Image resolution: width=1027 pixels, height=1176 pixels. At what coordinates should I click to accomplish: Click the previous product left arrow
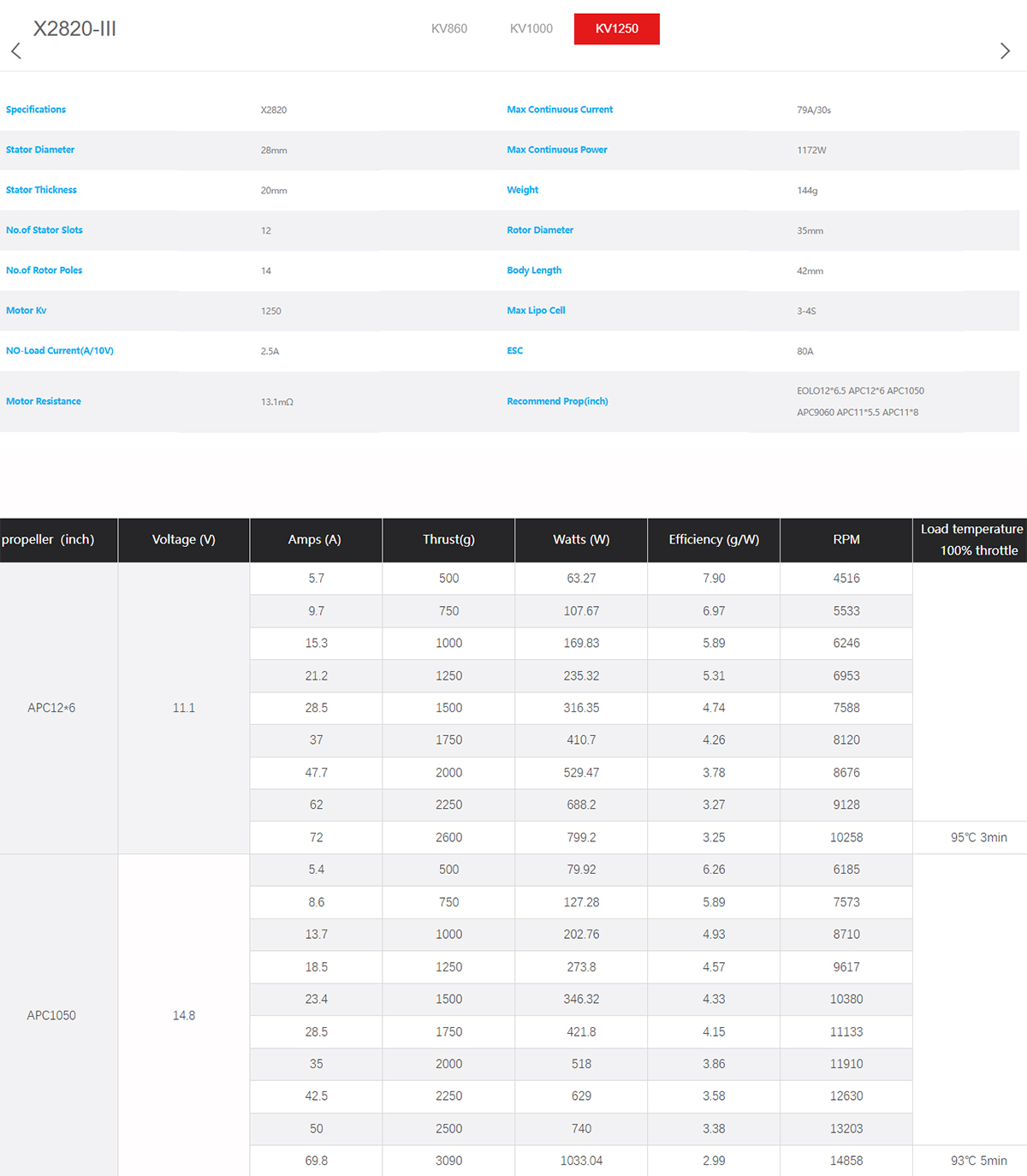[x=16, y=51]
